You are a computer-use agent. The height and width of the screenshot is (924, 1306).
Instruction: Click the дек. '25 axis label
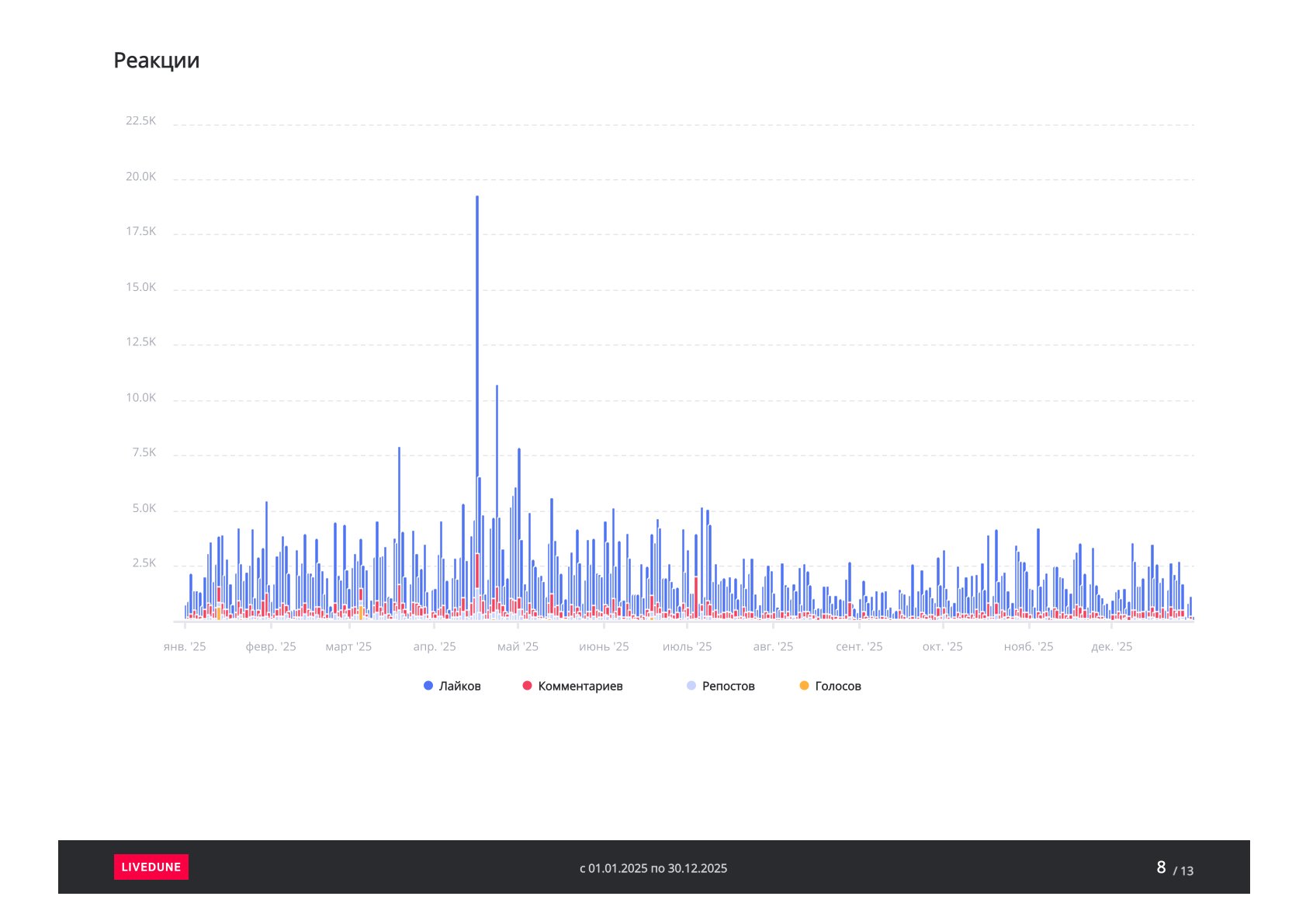(1111, 647)
